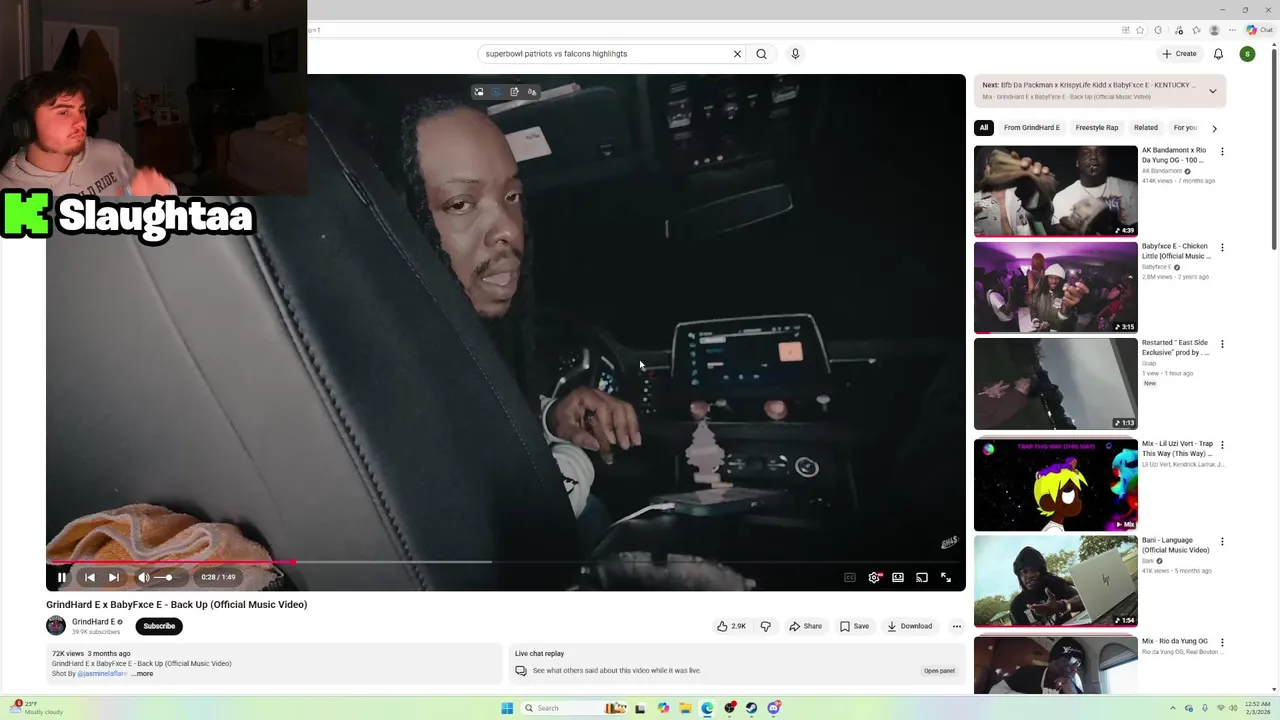Switch to theater mode
The image size is (1280, 720).
(898, 577)
